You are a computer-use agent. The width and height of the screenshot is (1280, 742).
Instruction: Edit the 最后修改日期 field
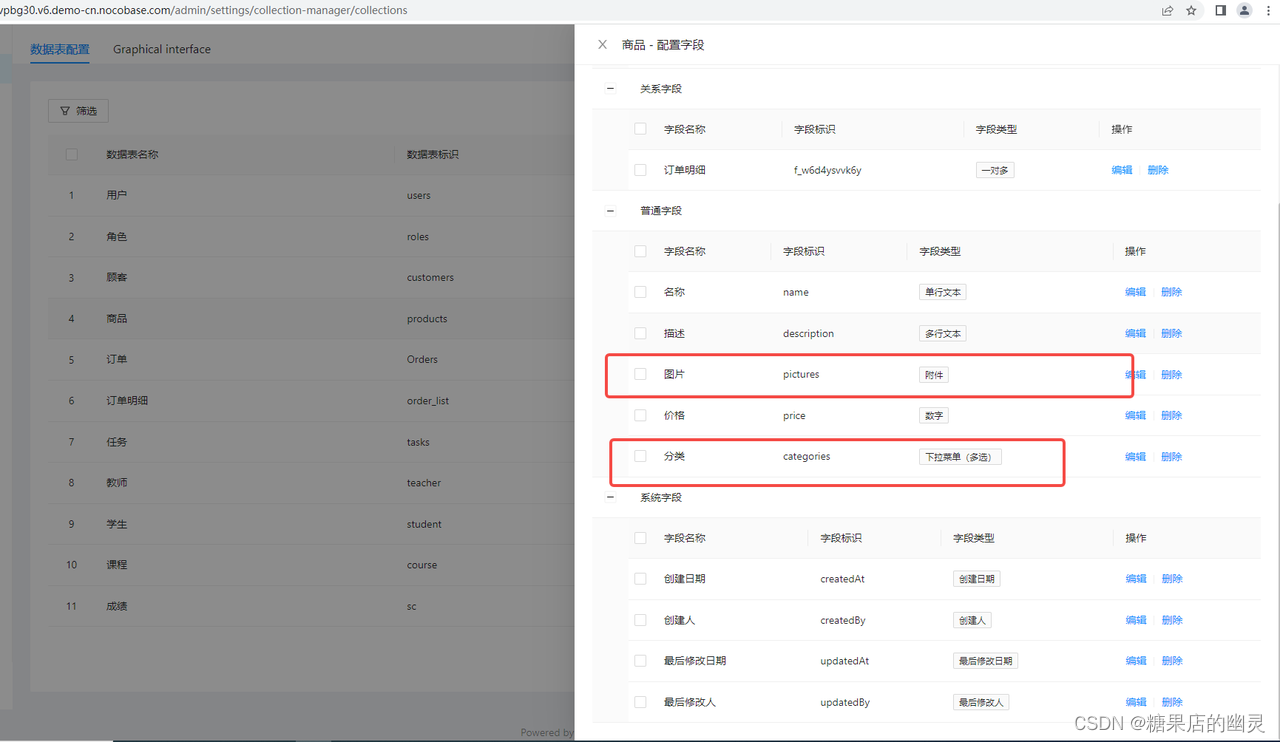[1136, 661]
